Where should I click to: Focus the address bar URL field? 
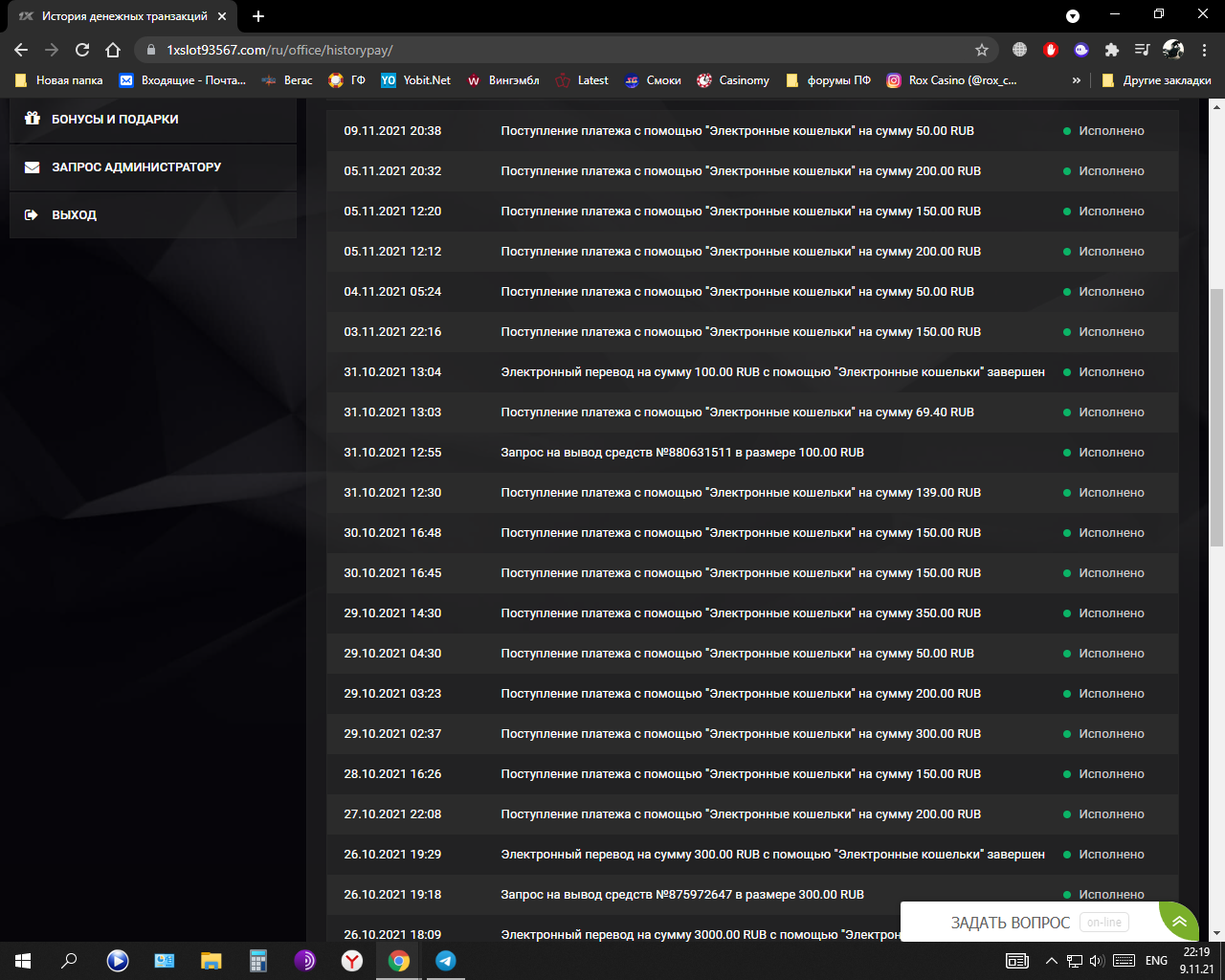(565, 50)
